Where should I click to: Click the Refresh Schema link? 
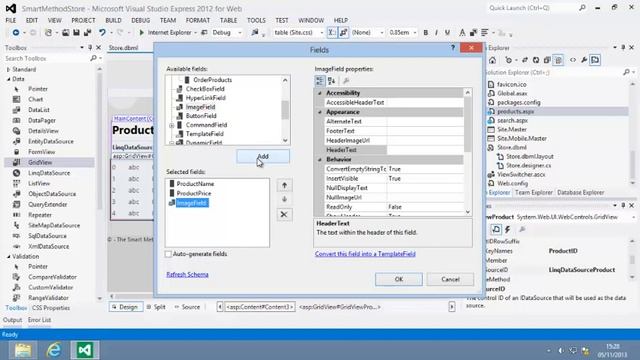tap(187, 274)
